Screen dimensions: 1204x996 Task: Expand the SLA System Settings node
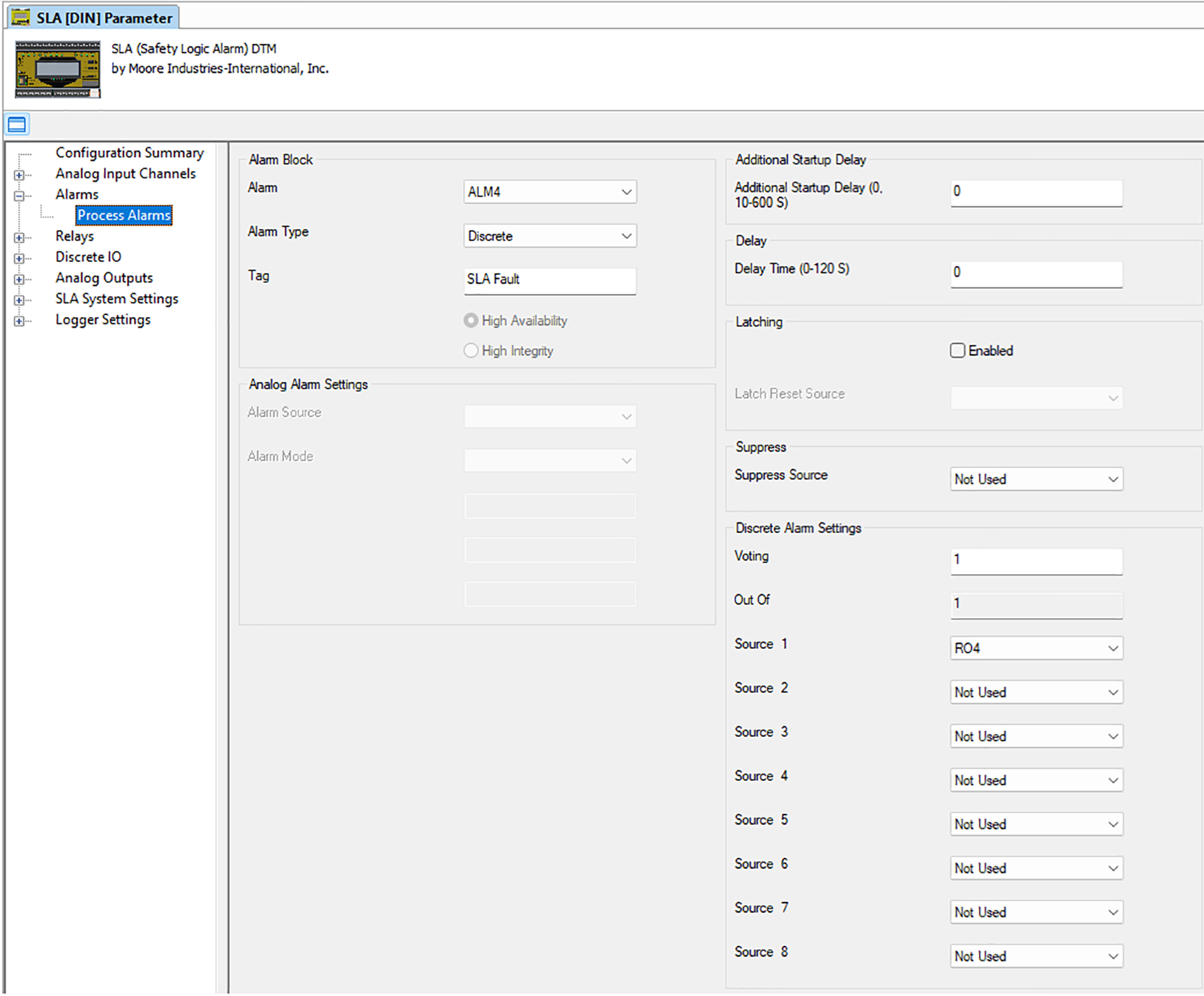[x=19, y=300]
